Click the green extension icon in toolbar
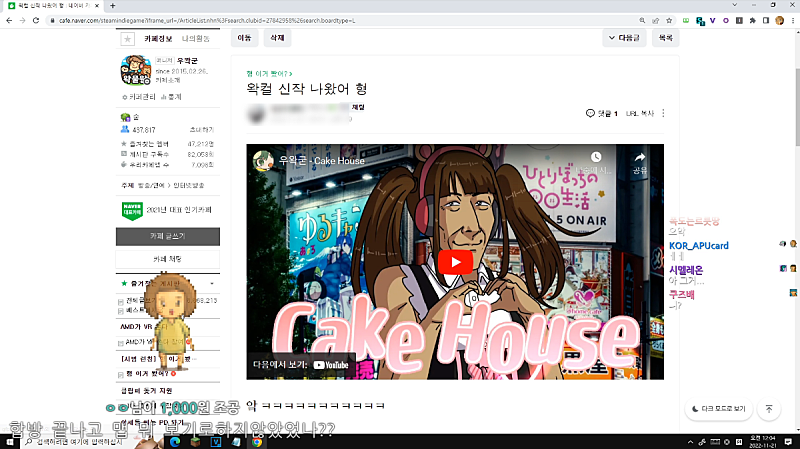Screen dimensions: 800x449 686,20
